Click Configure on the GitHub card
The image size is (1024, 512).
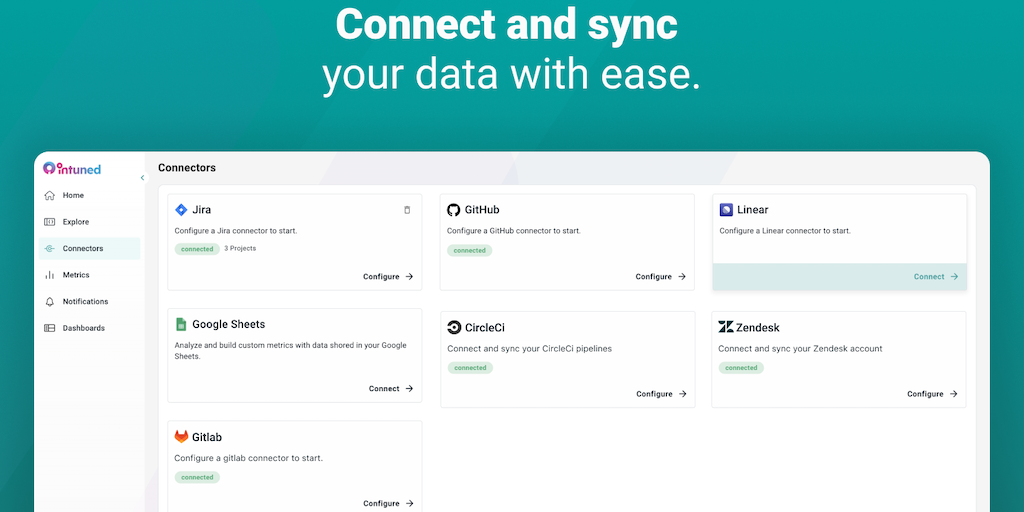[654, 277]
